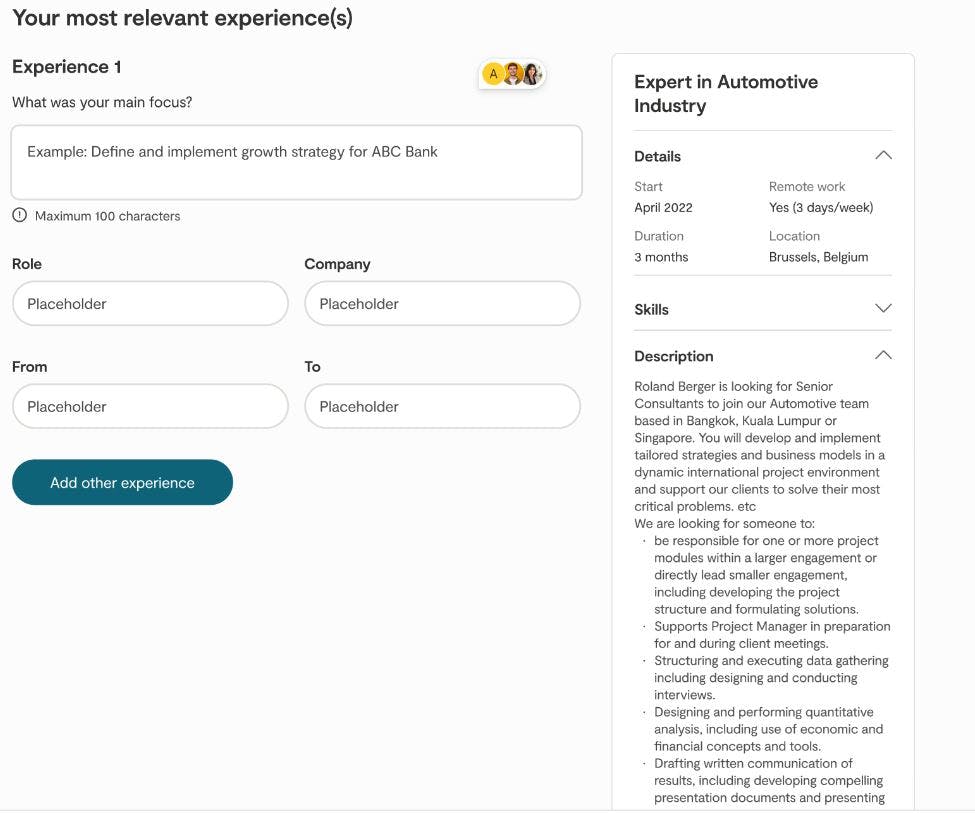
Task: Click the Experience 1 heading
Action: point(67,67)
